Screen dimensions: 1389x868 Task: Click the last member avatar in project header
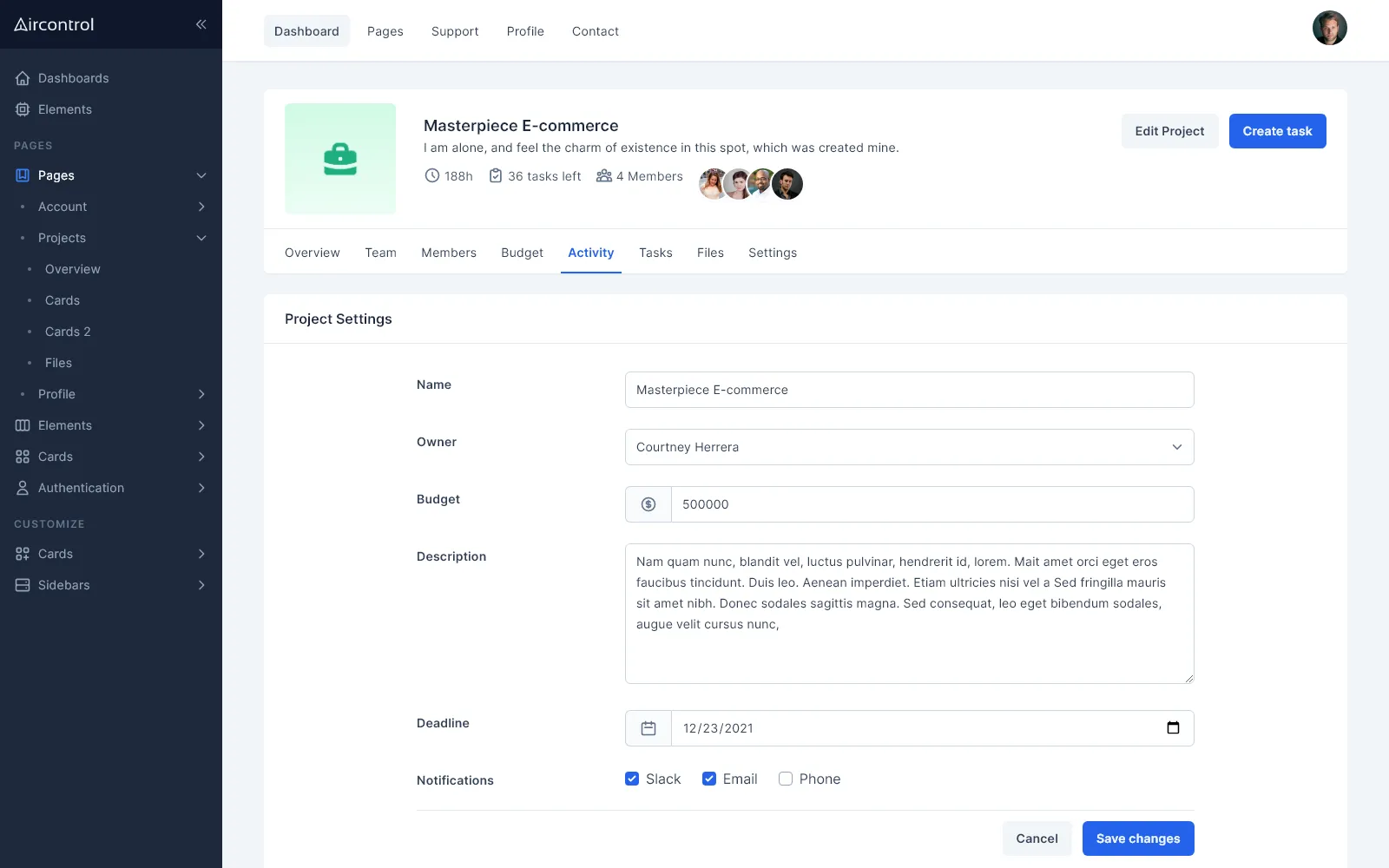point(787,184)
